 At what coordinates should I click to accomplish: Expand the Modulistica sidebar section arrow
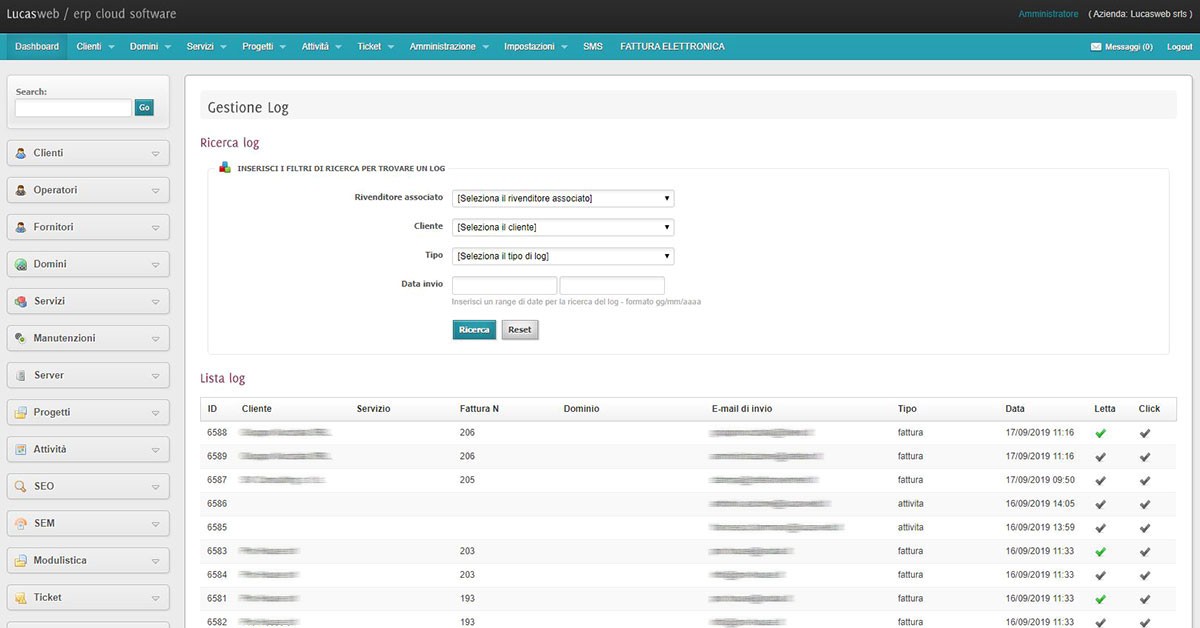pos(155,561)
